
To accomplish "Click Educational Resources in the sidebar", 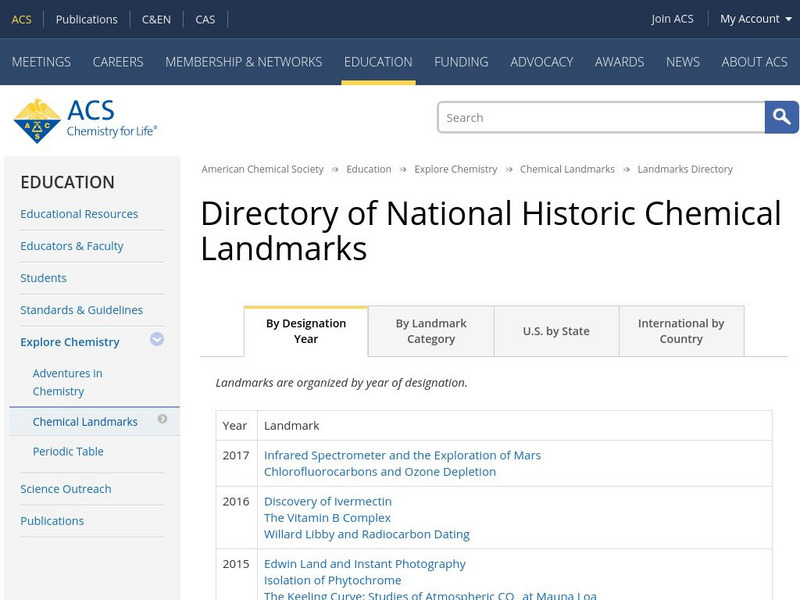I will click(x=79, y=214).
